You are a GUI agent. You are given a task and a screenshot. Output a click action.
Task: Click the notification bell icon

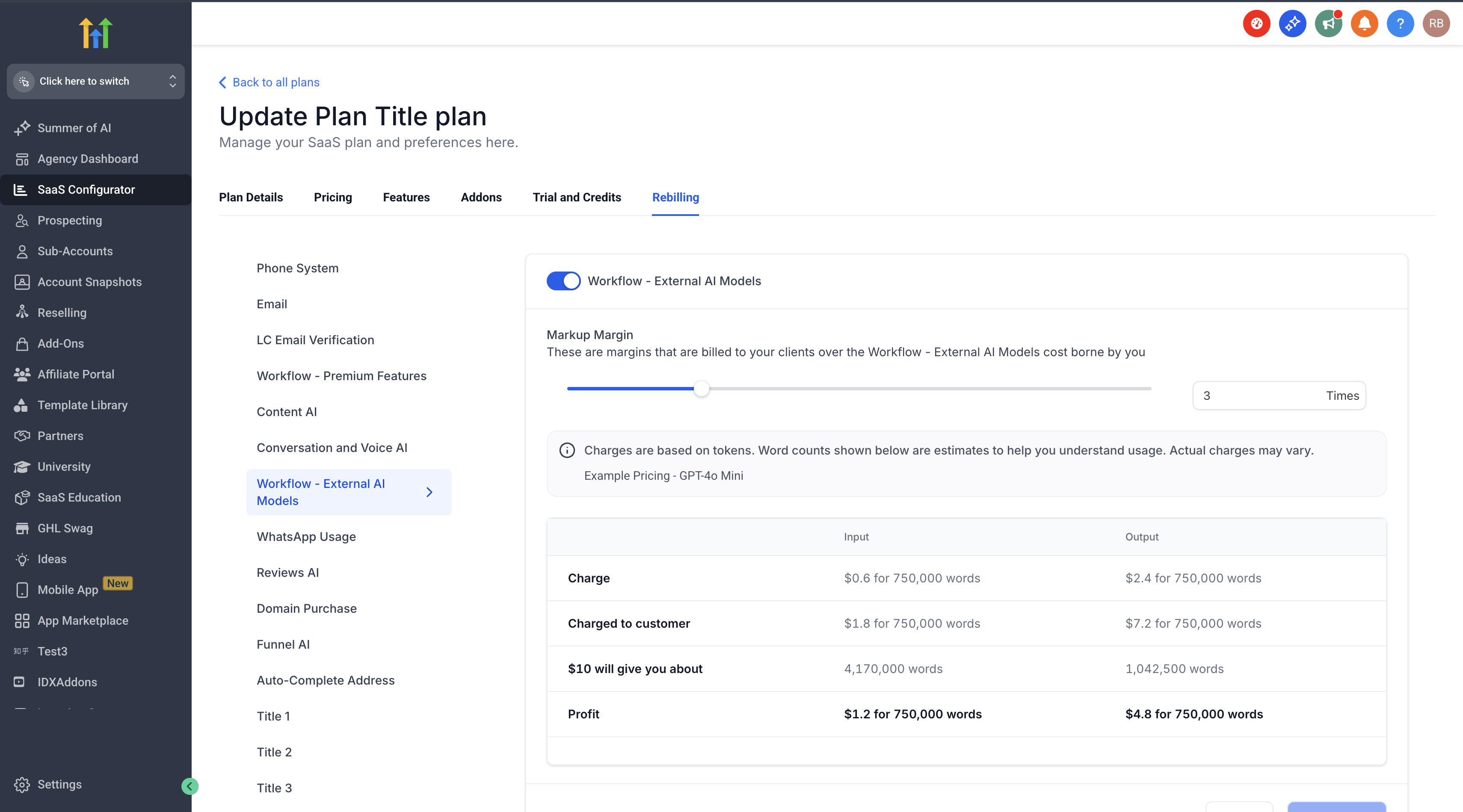(1364, 24)
